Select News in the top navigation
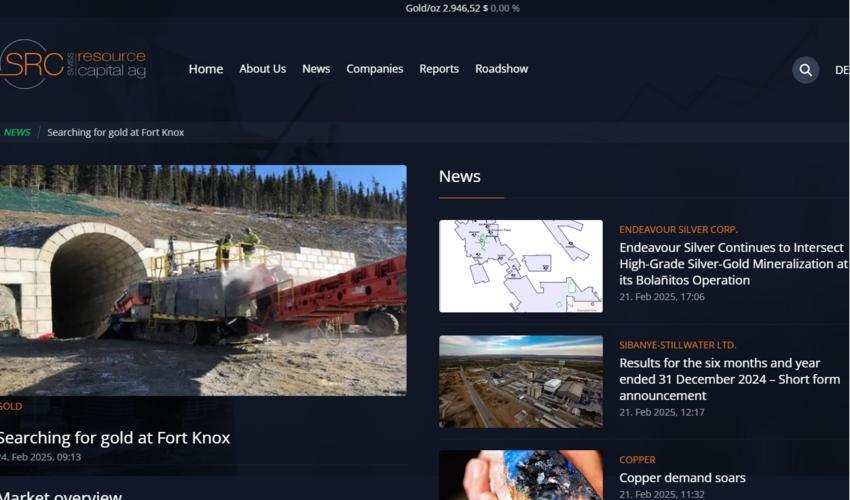Viewport: 850px width, 500px height. click(316, 69)
